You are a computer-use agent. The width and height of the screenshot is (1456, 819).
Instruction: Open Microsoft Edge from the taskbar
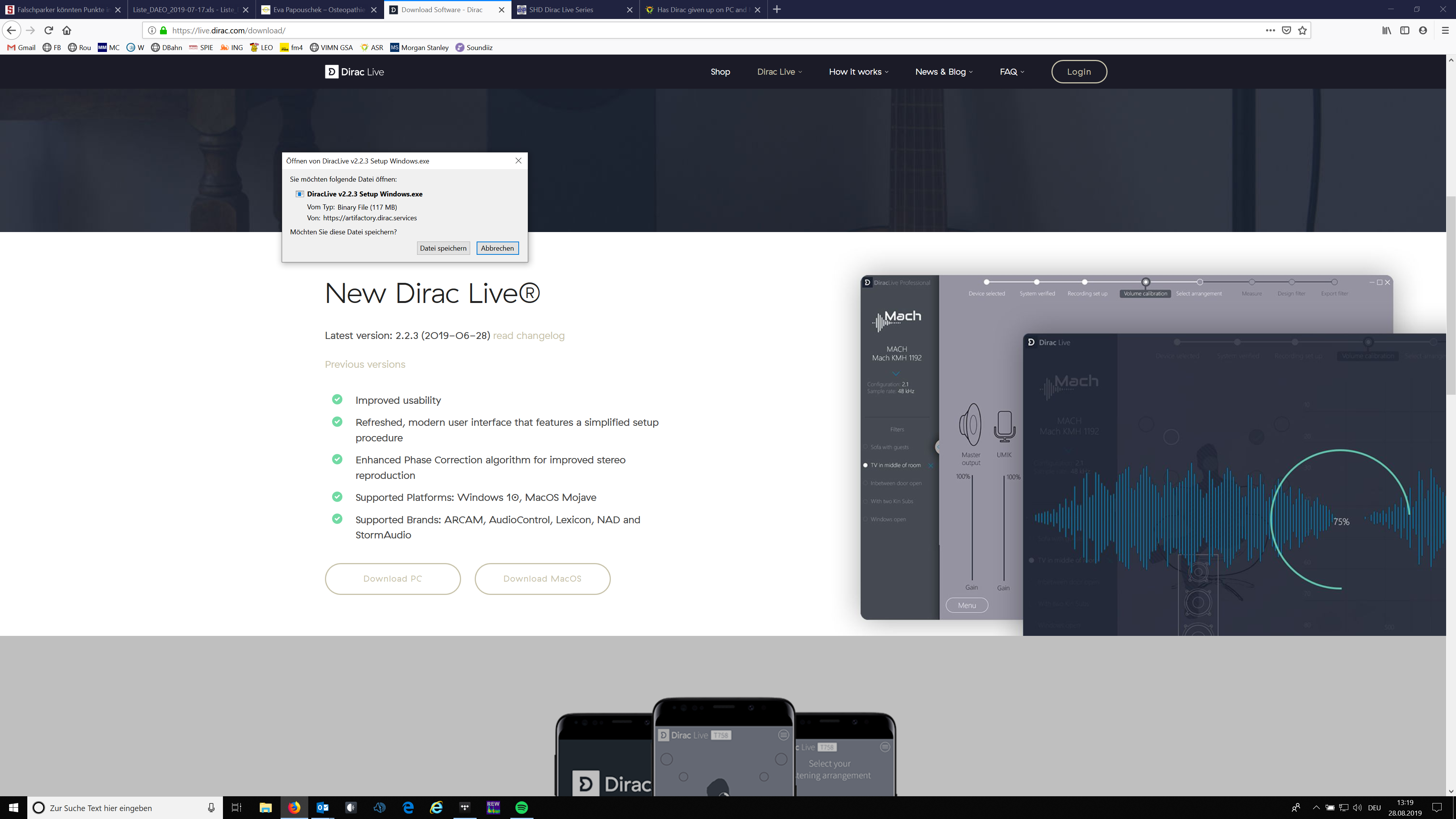408,808
